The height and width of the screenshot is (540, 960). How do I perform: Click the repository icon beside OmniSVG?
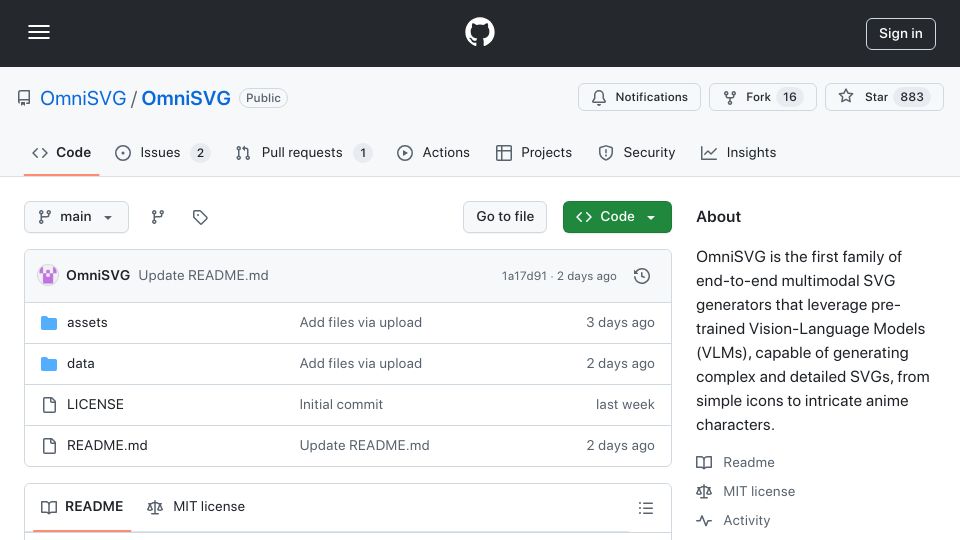coord(24,98)
